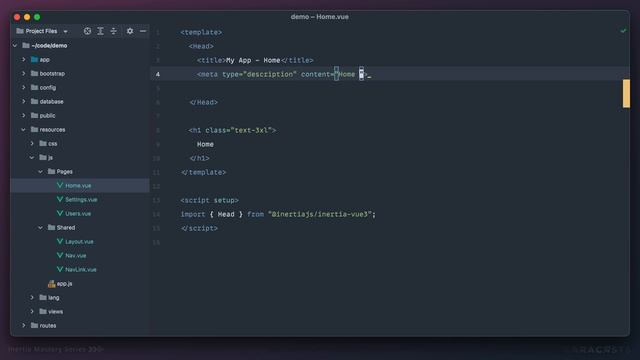Click the Vue icon beside Layout.vue
Viewport: 640px width, 360px height.
[60, 241]
